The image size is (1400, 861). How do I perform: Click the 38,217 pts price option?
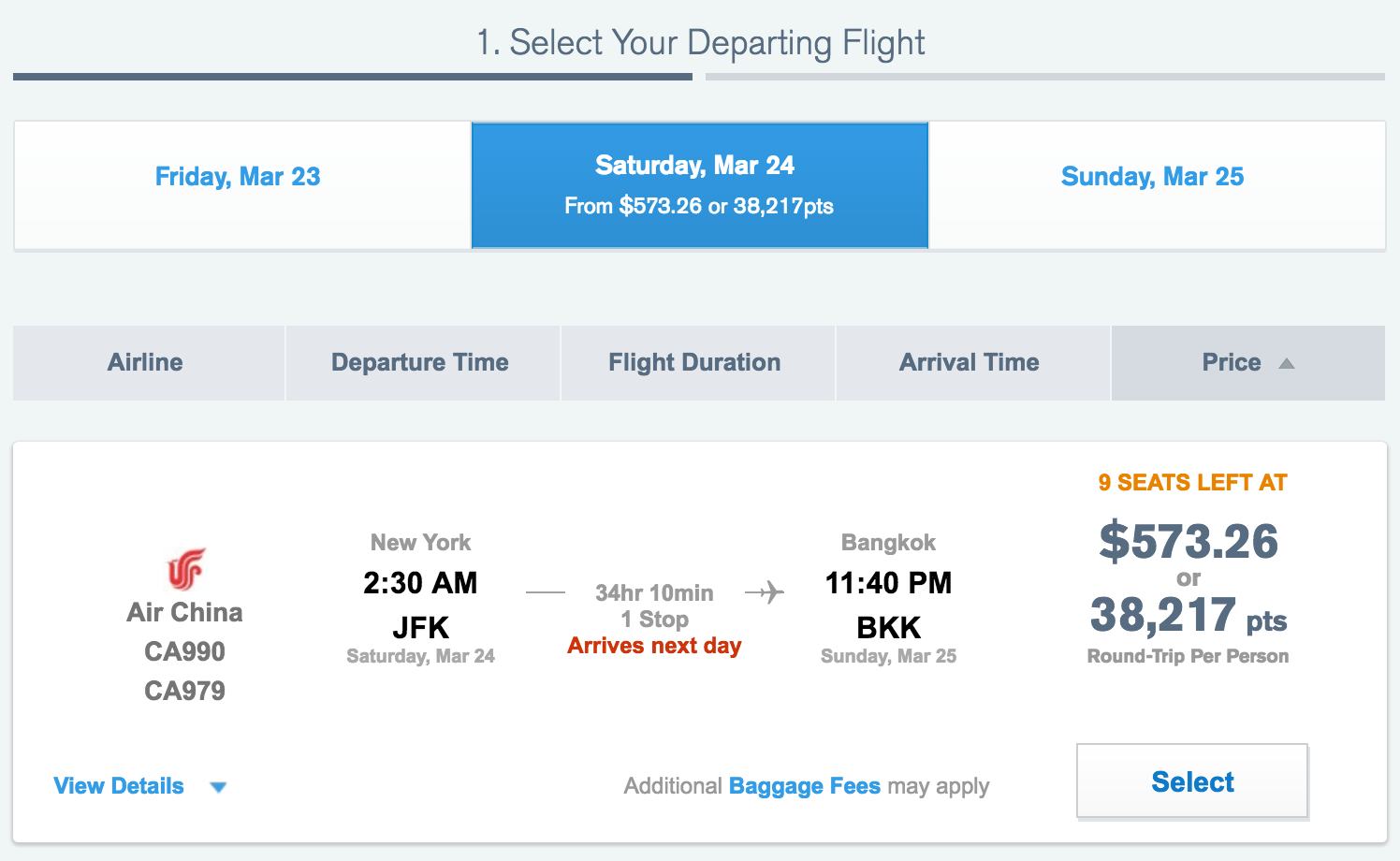[1189, 616]
